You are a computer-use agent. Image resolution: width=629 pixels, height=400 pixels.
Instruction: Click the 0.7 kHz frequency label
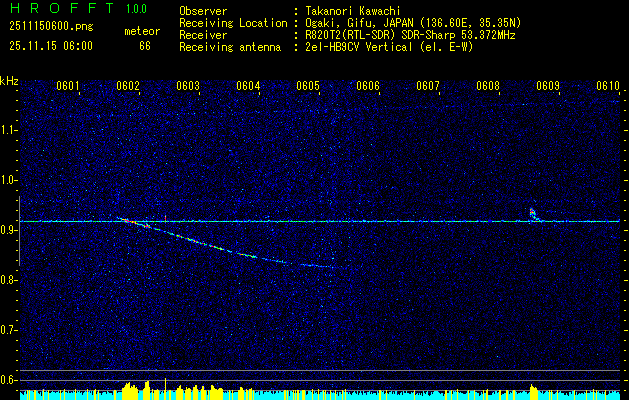9,330
